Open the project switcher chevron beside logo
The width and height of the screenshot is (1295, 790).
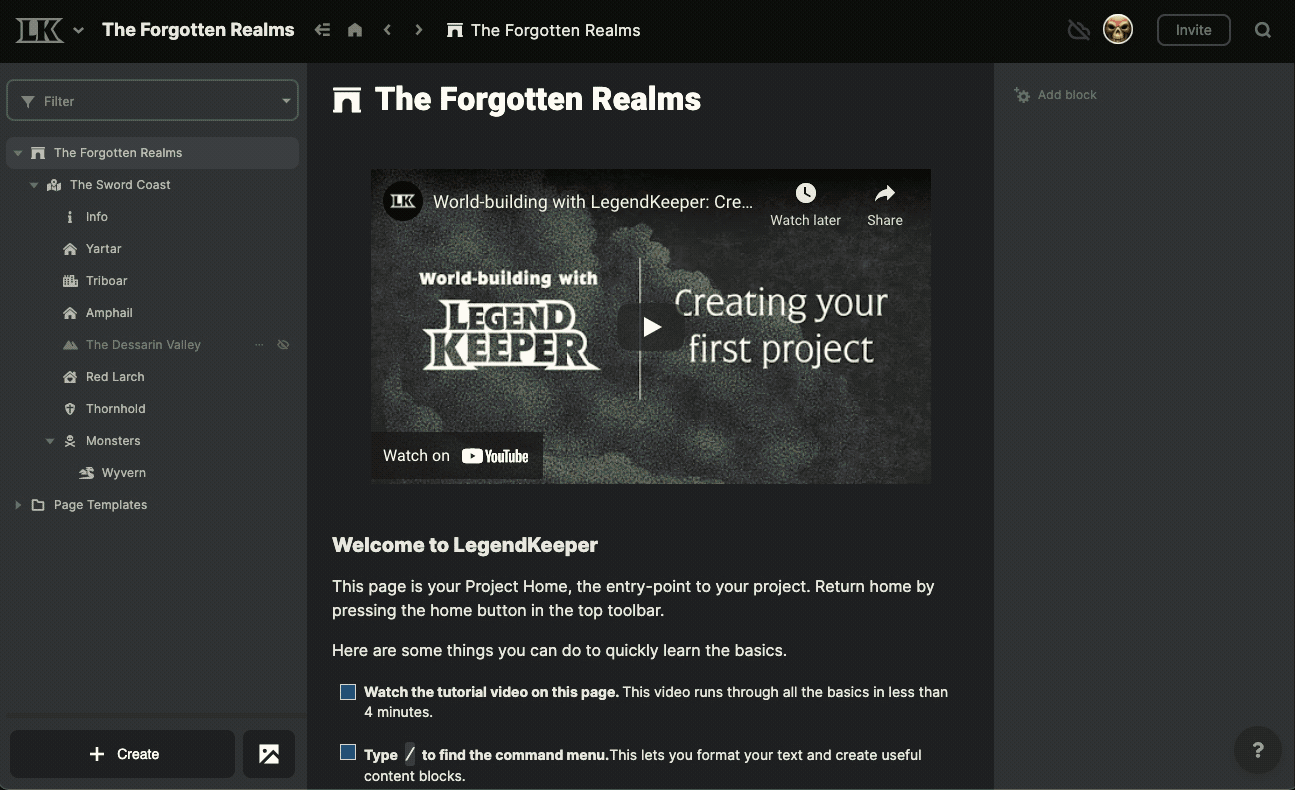[78, 30]
